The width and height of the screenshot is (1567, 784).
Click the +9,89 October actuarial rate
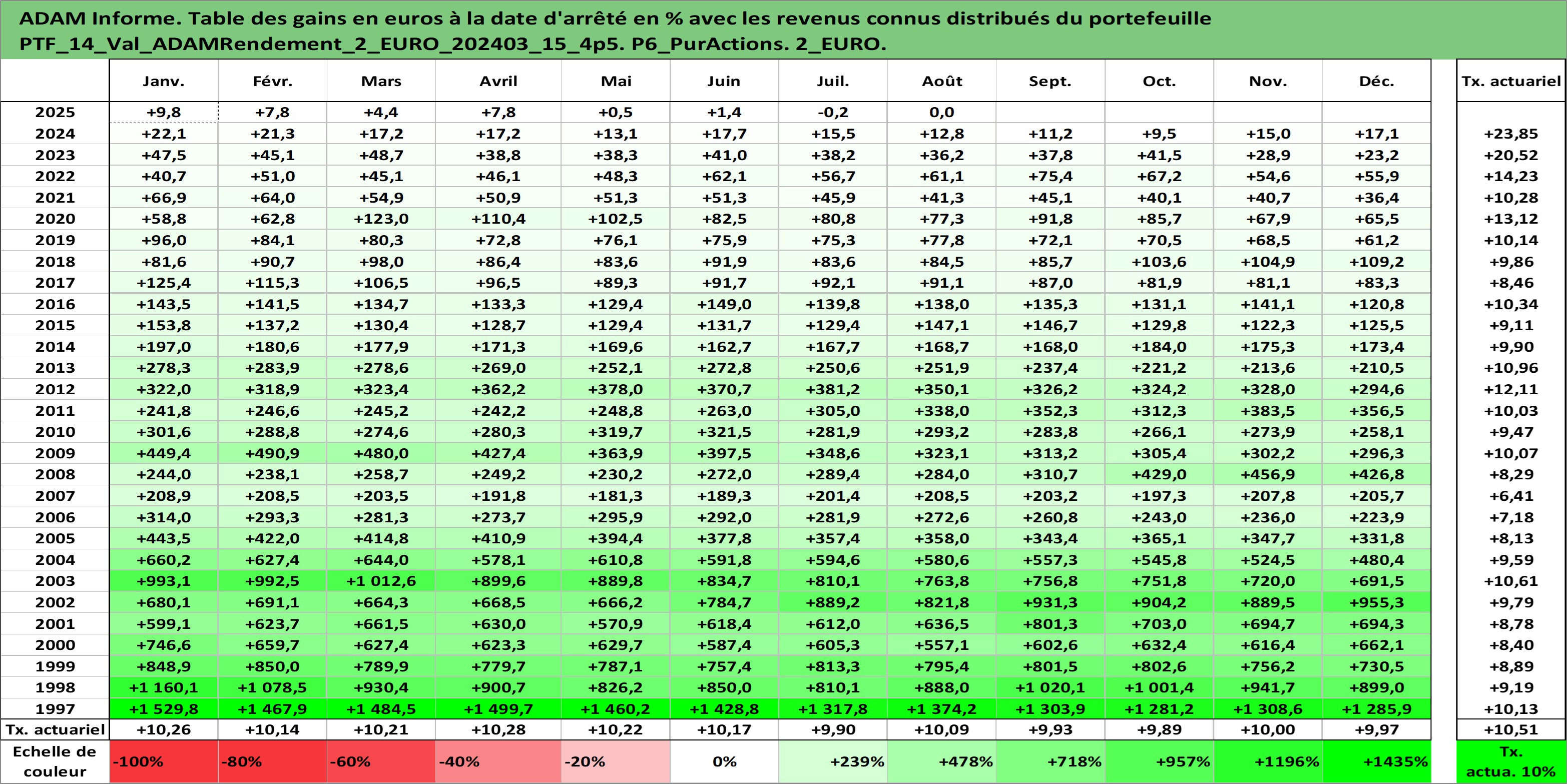click(x=1160, y=729)
